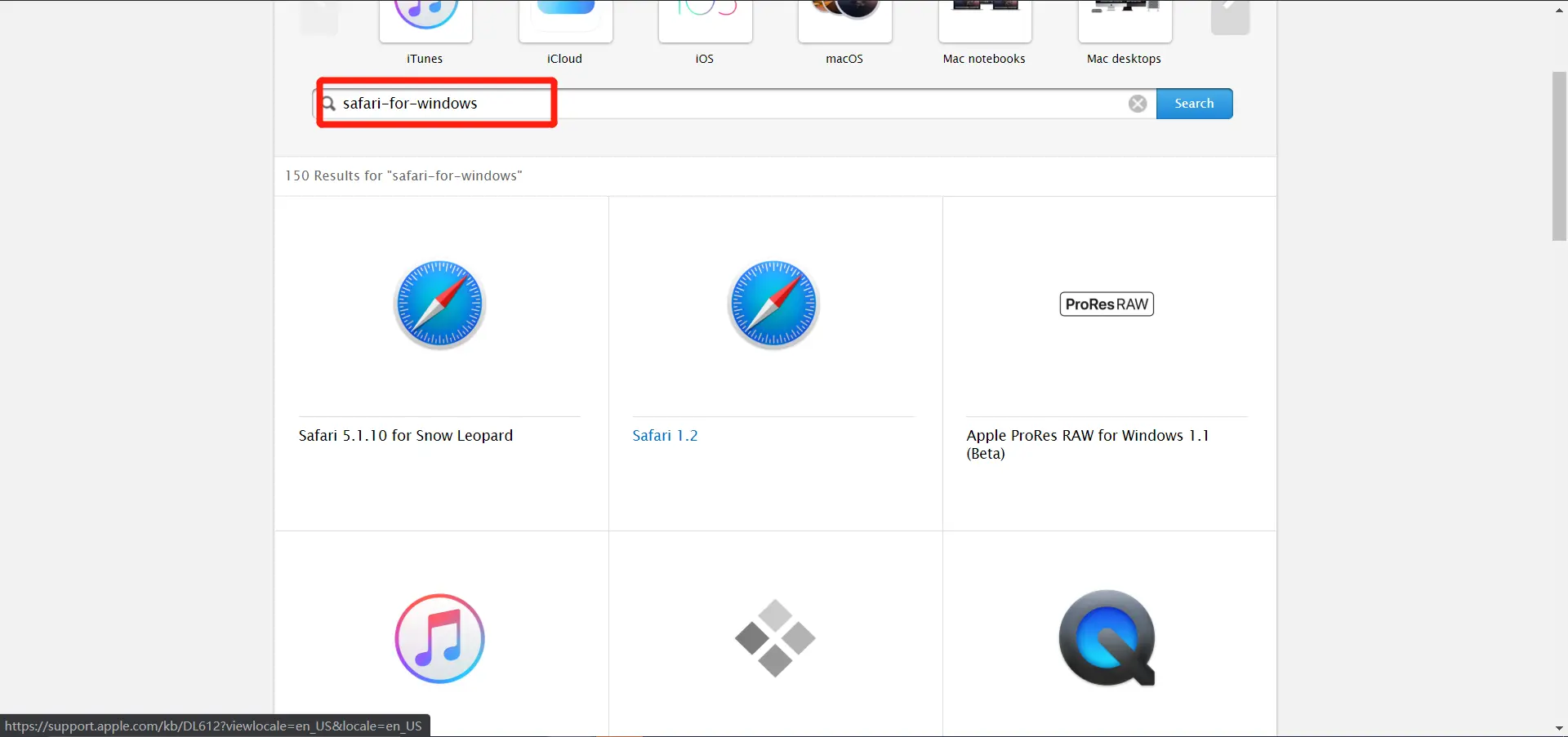
Task: Click the gray Boot Camp diamond icon
Action: click(775, 638)
